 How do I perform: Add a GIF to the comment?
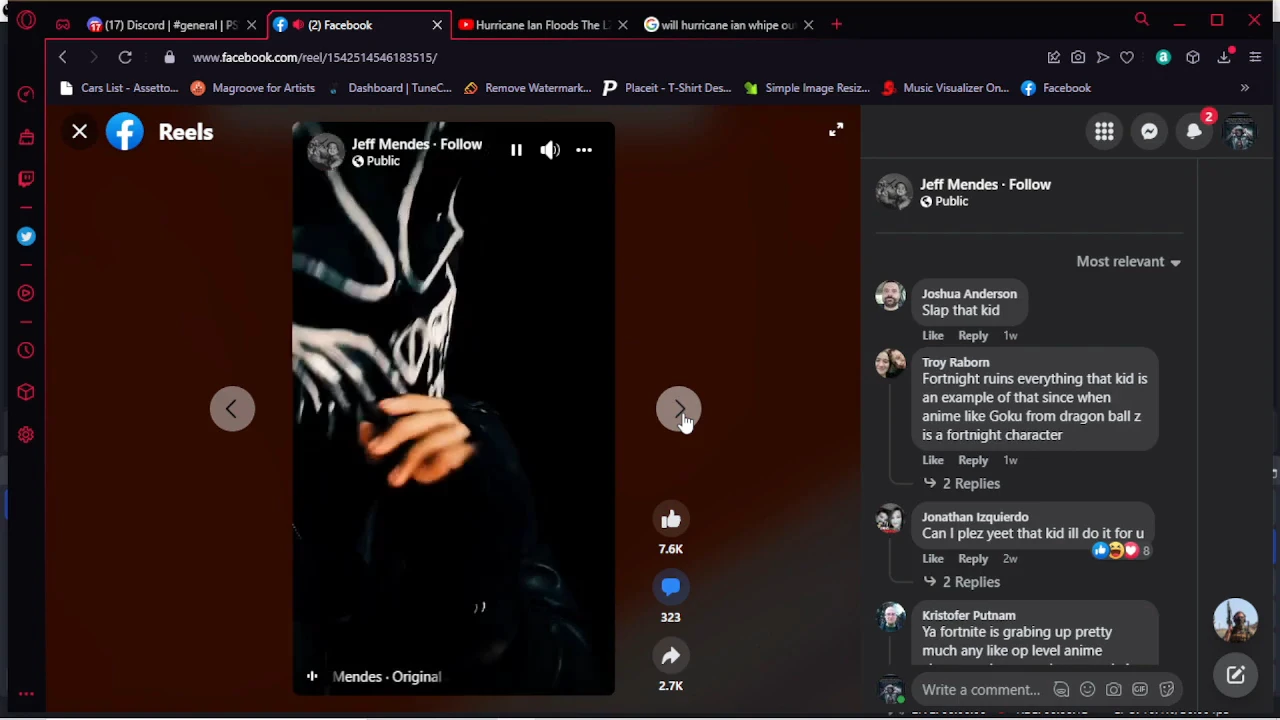[1140, 690]
